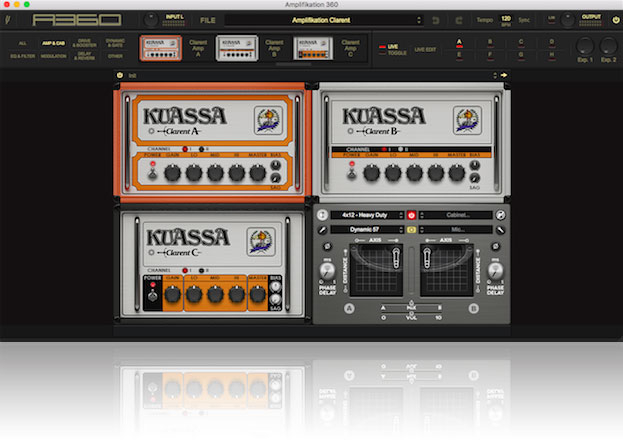Toggle the Clarent C power switch
623x442 pixels.
click(152, 294)
